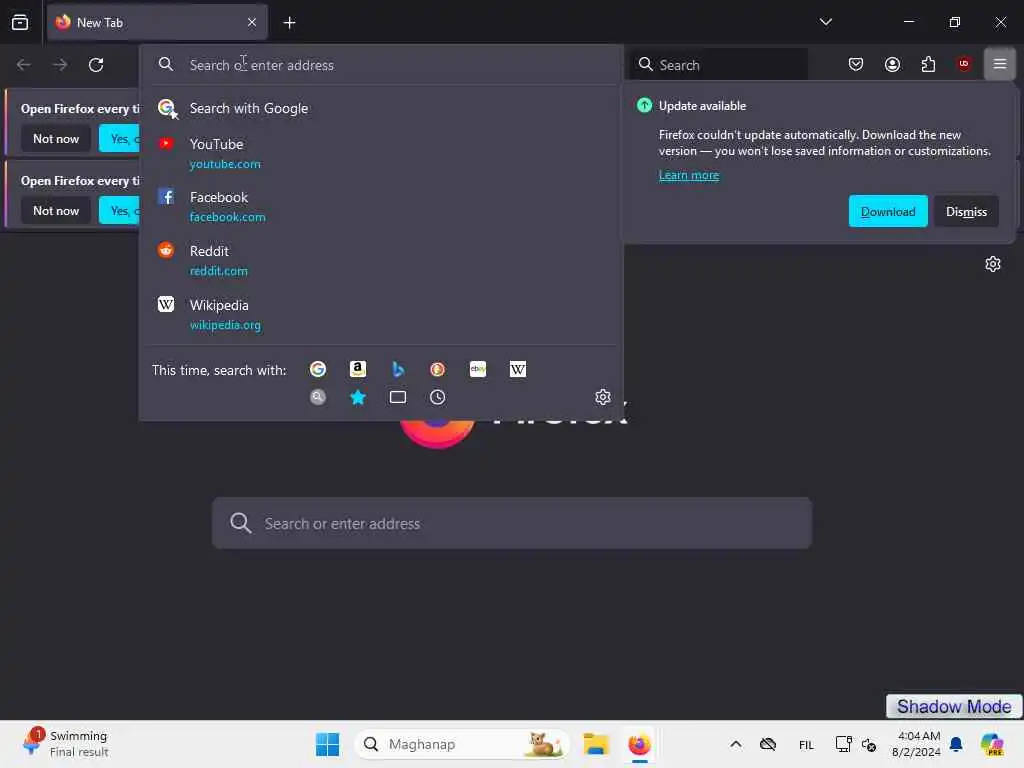Search this time with eBay icon
This screenshot has width=1024, height=768.
coord(477,370)
